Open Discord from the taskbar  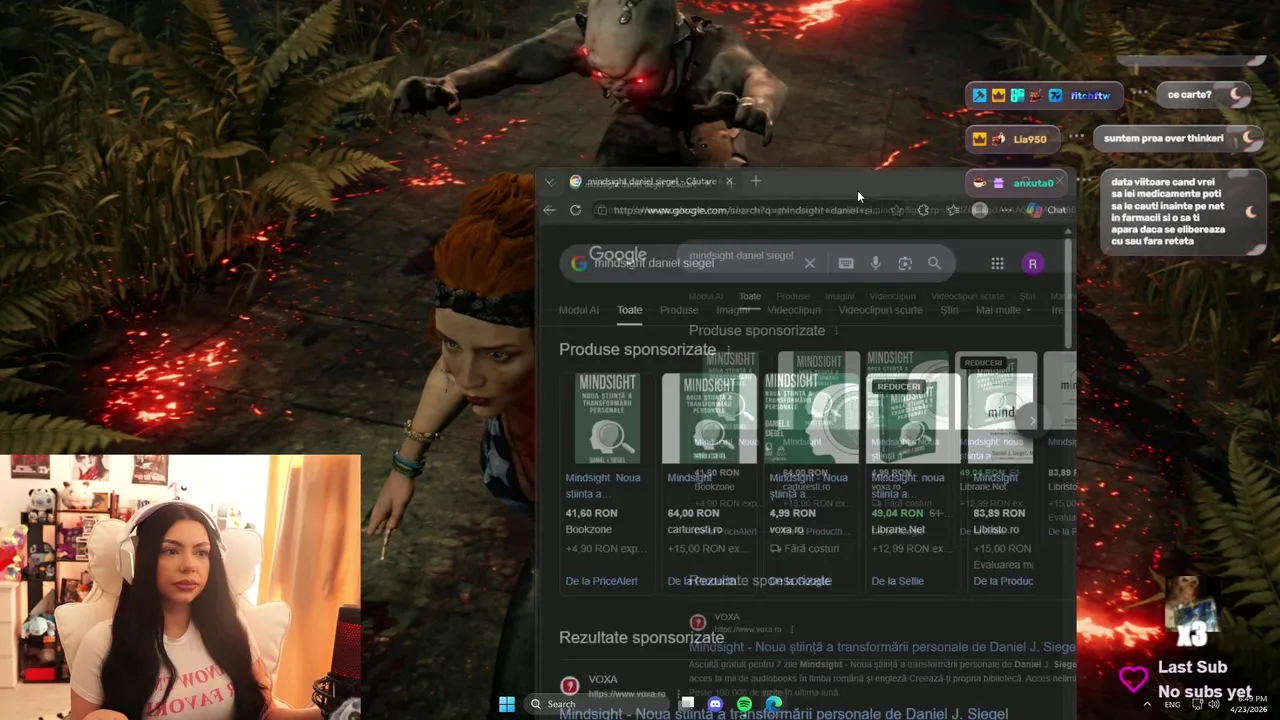715,704
